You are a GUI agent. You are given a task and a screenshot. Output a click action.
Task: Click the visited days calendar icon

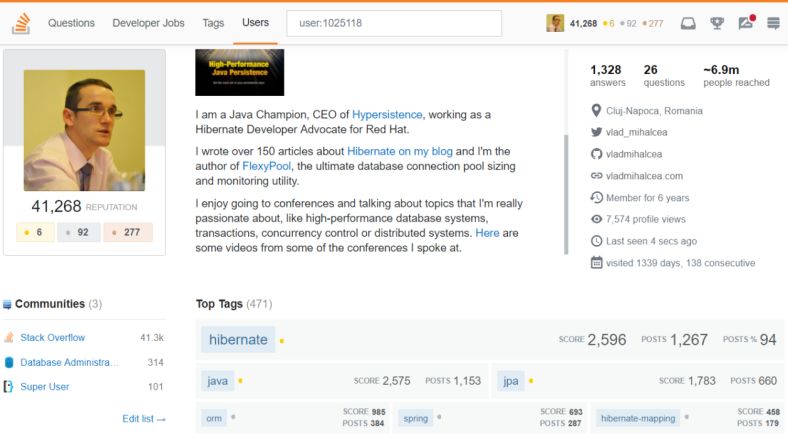(596, 263)
